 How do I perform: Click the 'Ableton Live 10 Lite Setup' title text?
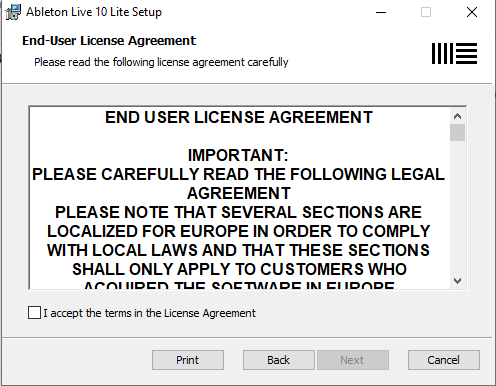(x=94, y=12)
